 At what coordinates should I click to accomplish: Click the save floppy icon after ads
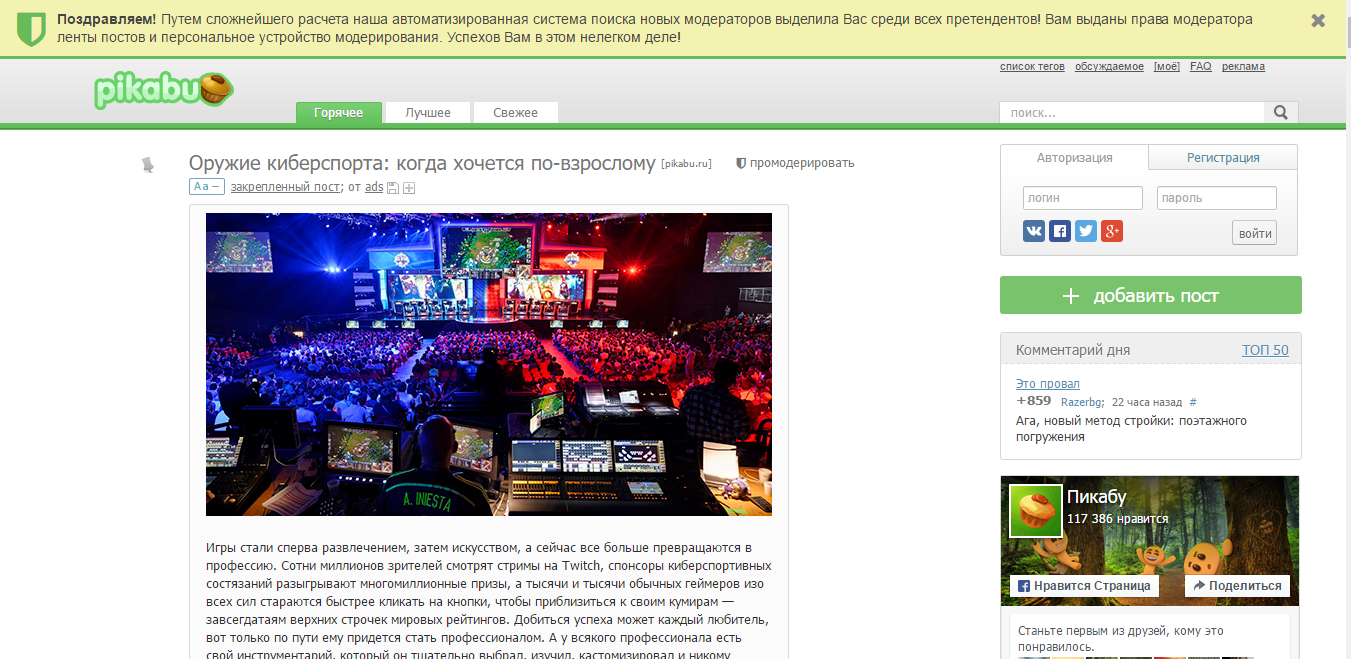click(x=393, y=187)
